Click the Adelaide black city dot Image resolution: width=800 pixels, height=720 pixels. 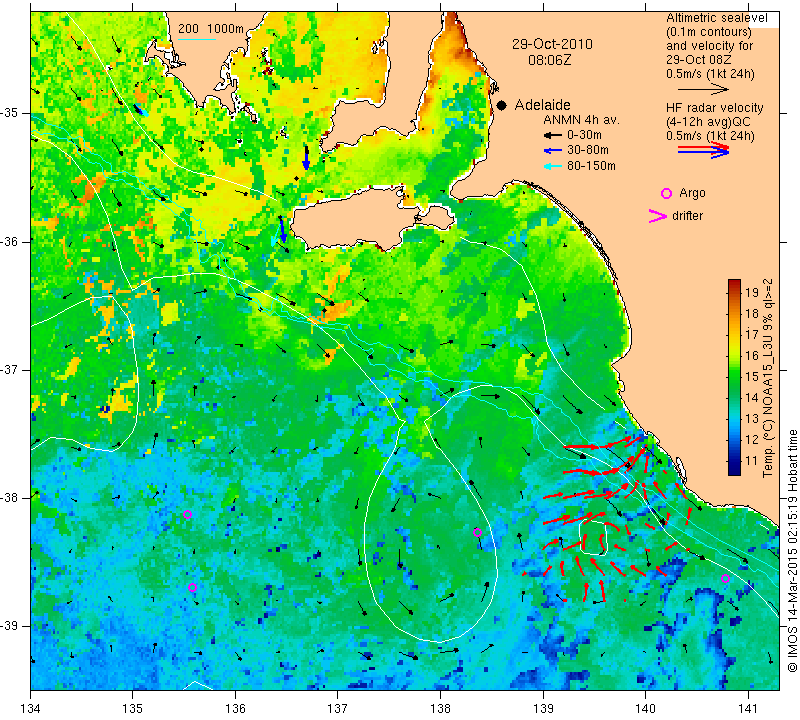click(x=502, y=105)
